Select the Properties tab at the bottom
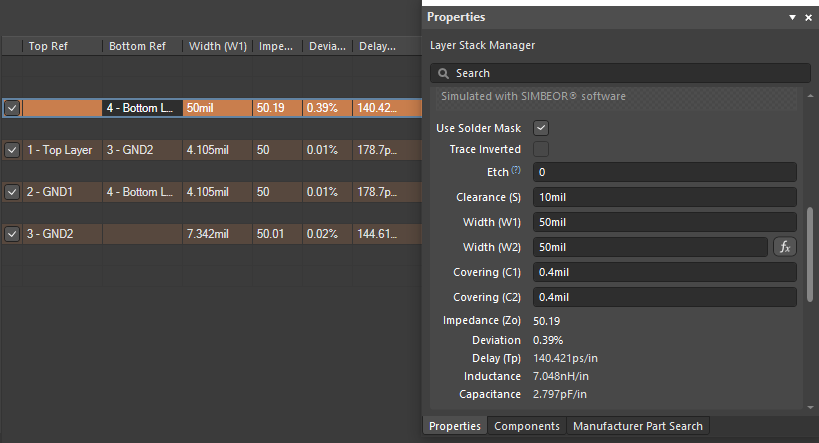Image resolution: width=819 pixels, height=443 pixels. 455,426
